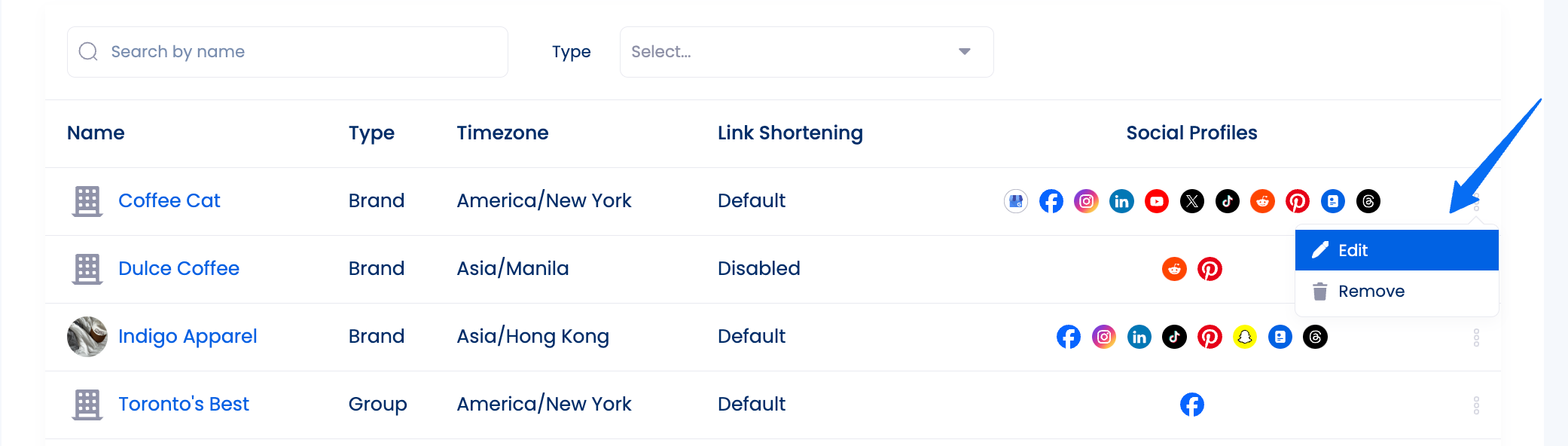Choose Remove from the context menu
The height and width of the screenshot is (446, 1568).
(1397, 292)
